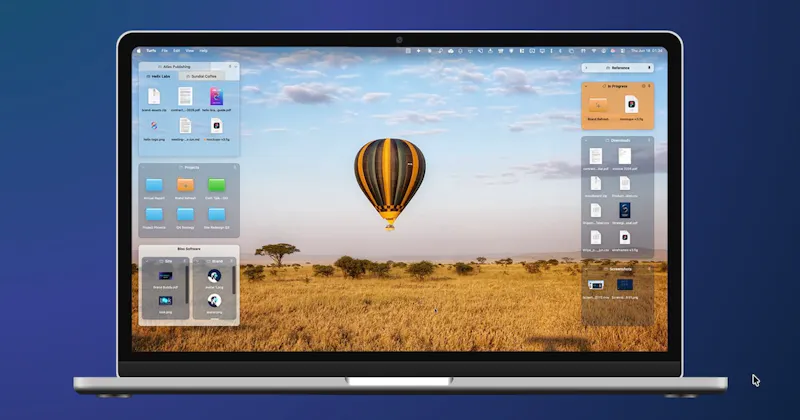Open the Site Redesign Q3 folder

click(x=216, y=214)
